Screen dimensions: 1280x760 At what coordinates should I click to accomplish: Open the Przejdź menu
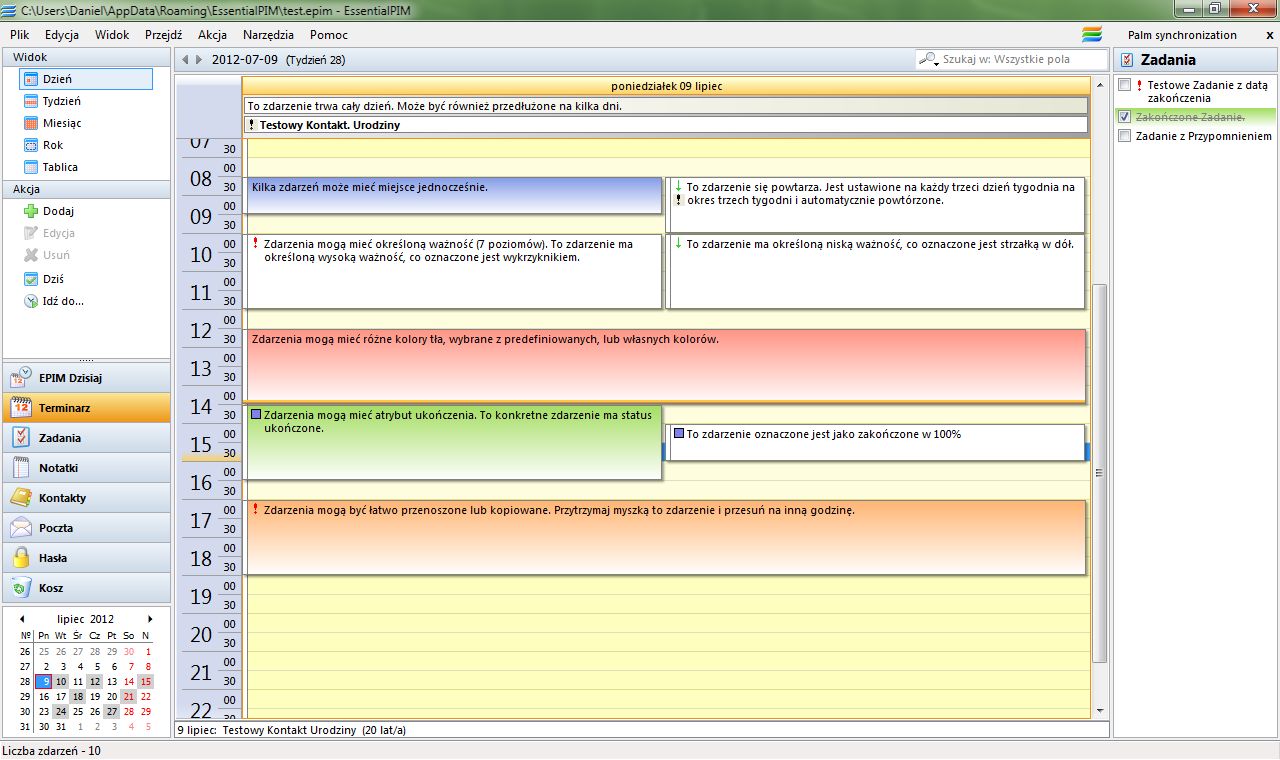[x=163, y=34]
